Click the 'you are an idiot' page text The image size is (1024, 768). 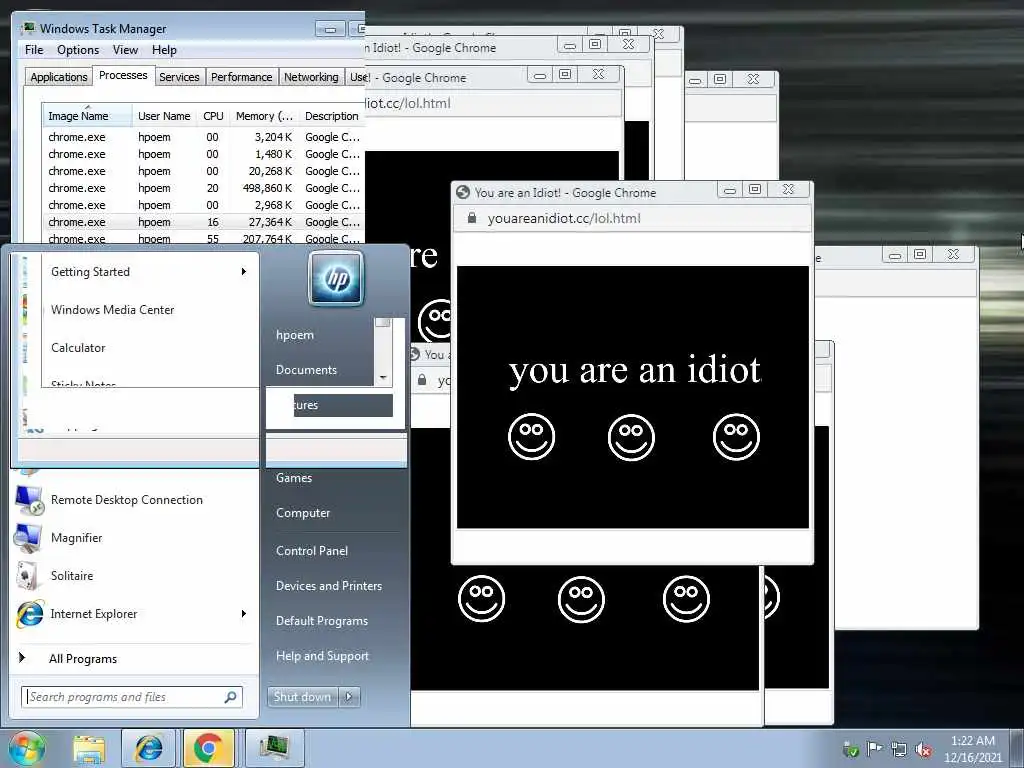click(x=635, y=370)
